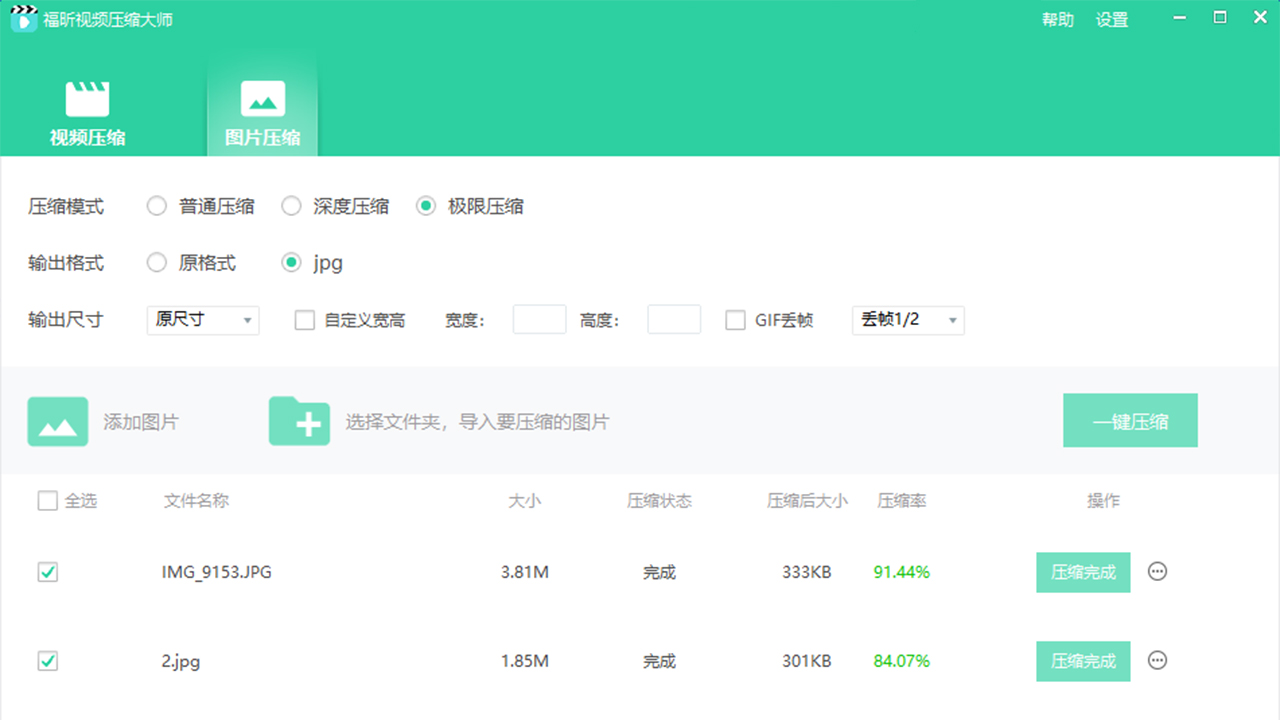Image resolution: width=1280 pixels, height=720 pixels.
Task: Click 压缩完成 button for IMG_9153.JPG
Action: pos(1083,572)
